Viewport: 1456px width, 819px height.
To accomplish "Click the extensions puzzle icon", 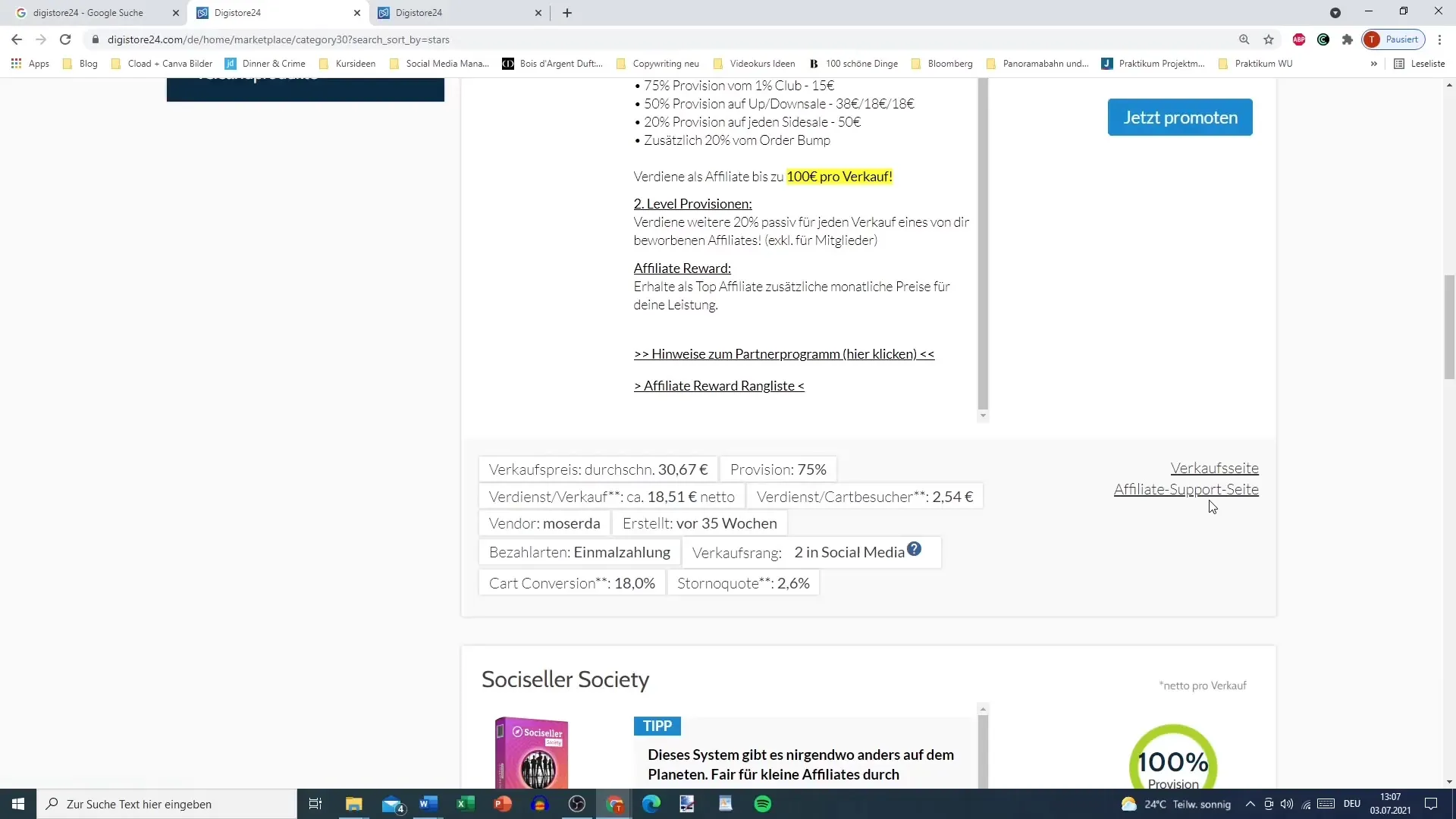I will tap(1349, 39).
